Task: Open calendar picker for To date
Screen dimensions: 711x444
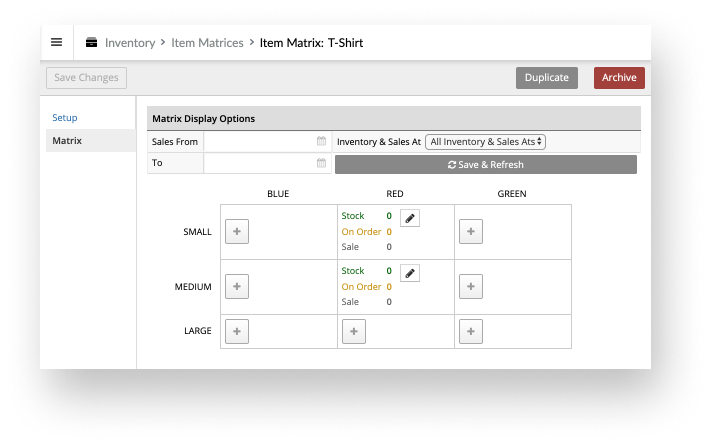Action: [x=321, y=163]
